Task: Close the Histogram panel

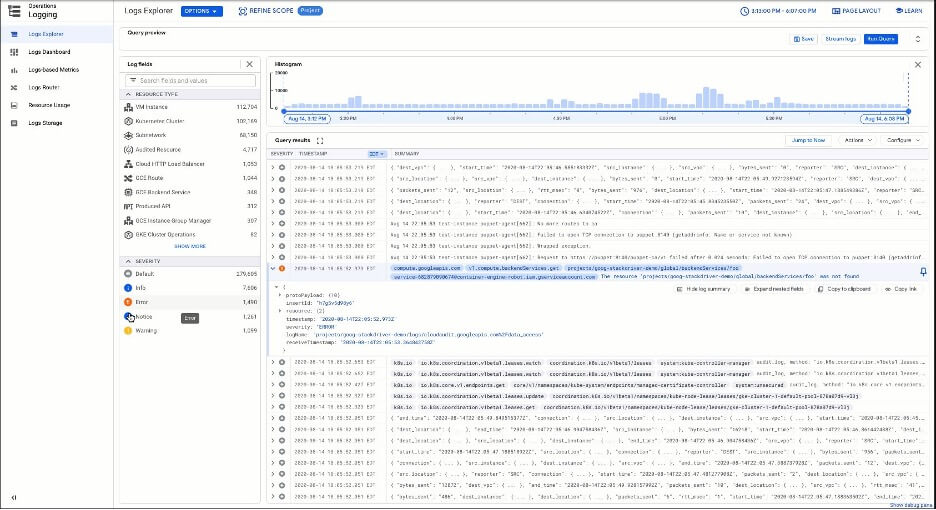Action: tap(917, 65)
